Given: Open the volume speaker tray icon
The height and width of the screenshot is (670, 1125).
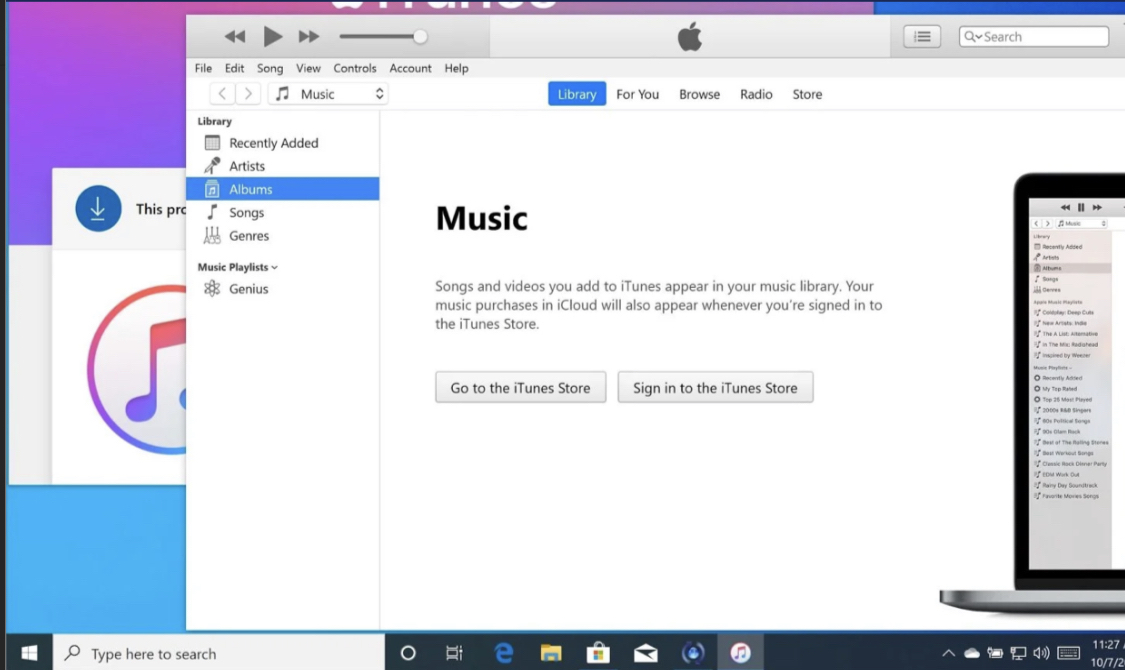Looking at the screenshot, I should click(1041, 653).
